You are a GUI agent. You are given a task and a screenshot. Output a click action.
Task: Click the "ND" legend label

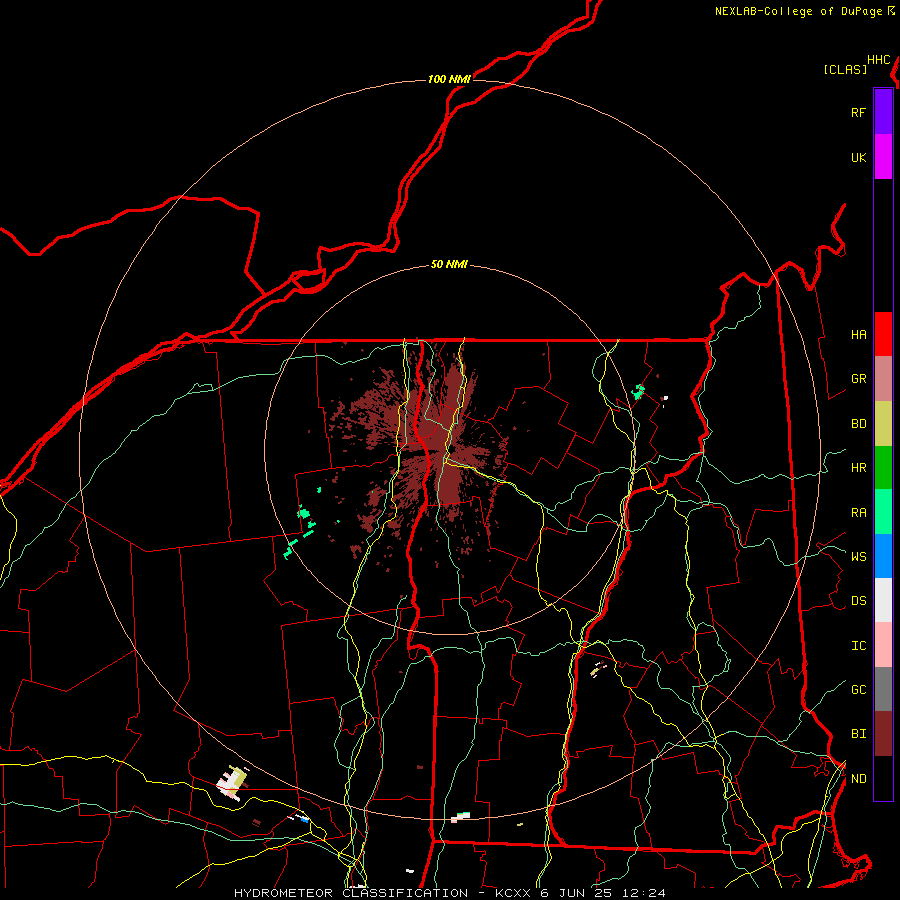(x=858, y=778)
